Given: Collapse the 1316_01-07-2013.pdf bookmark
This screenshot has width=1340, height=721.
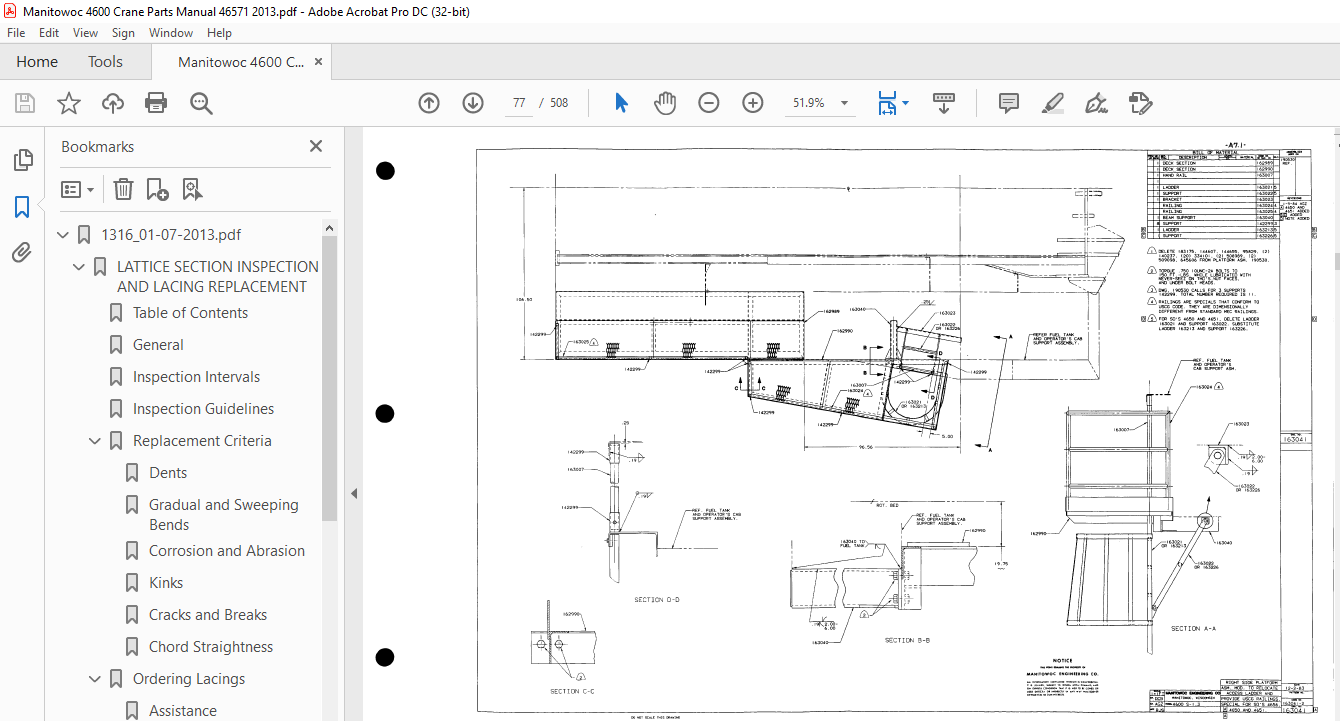Looking at the screenshot, I should pyautogui.click(x=64, y=235).
